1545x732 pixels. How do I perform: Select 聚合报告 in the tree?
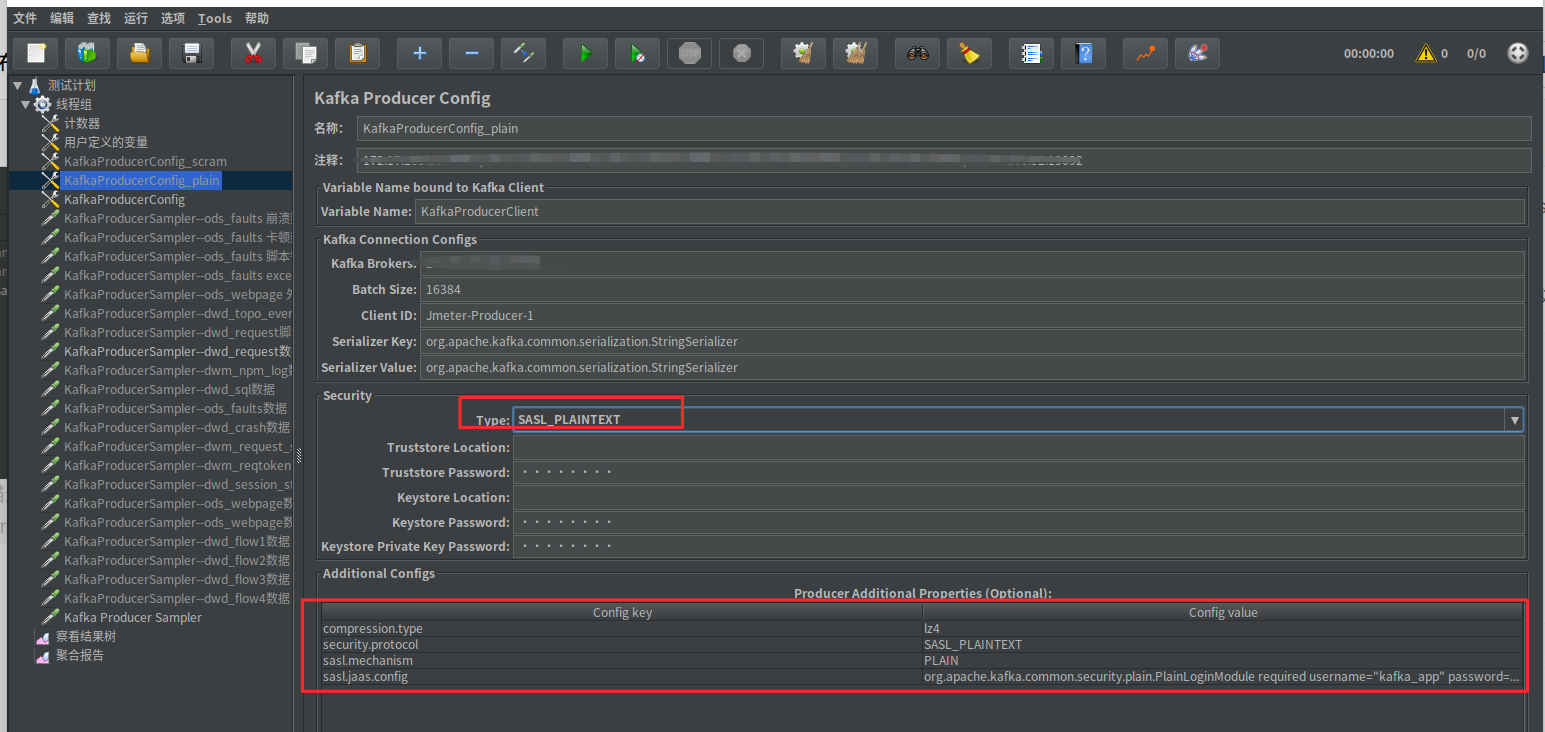[x=80, y=655]
